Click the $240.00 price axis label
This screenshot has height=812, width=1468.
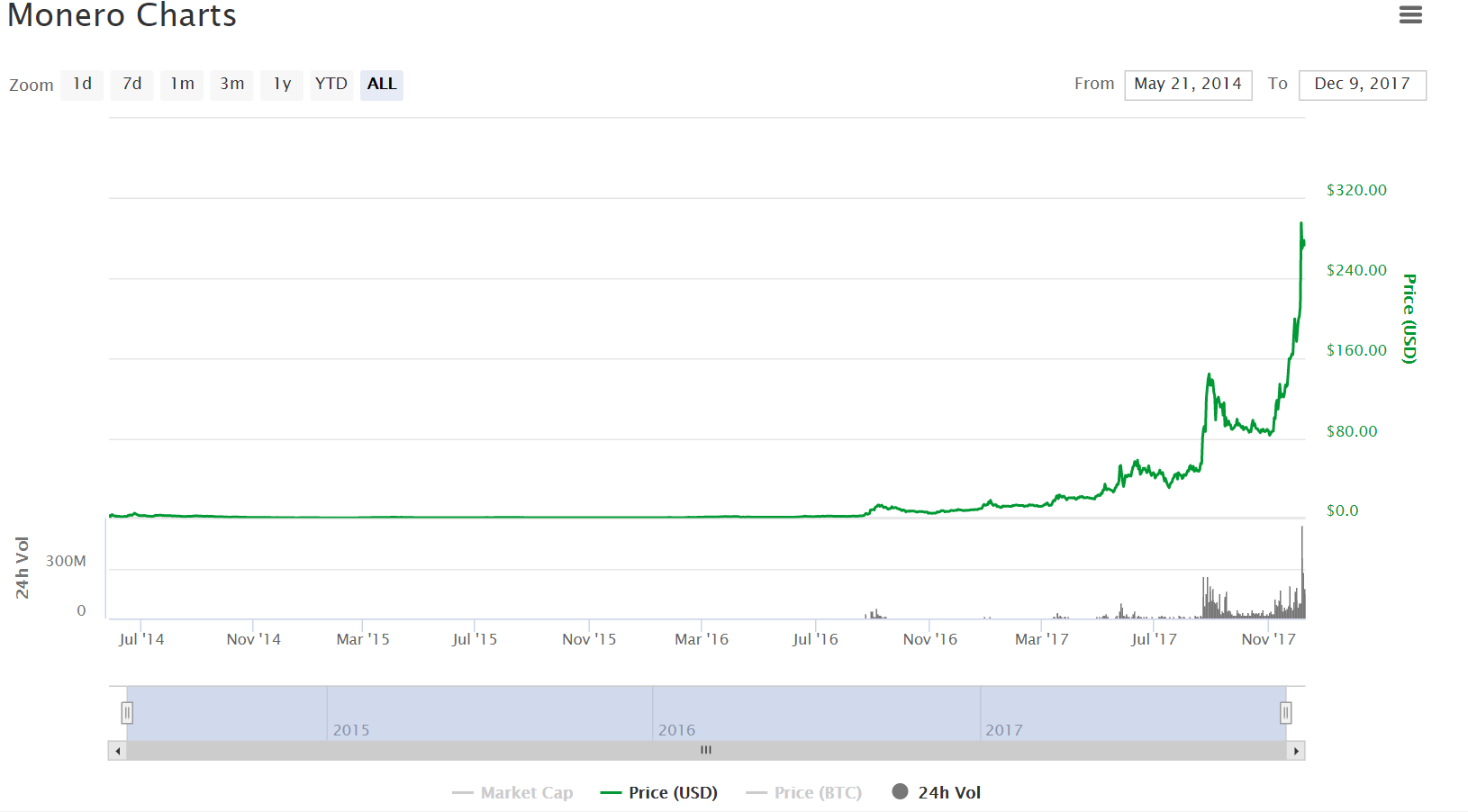1356,270
